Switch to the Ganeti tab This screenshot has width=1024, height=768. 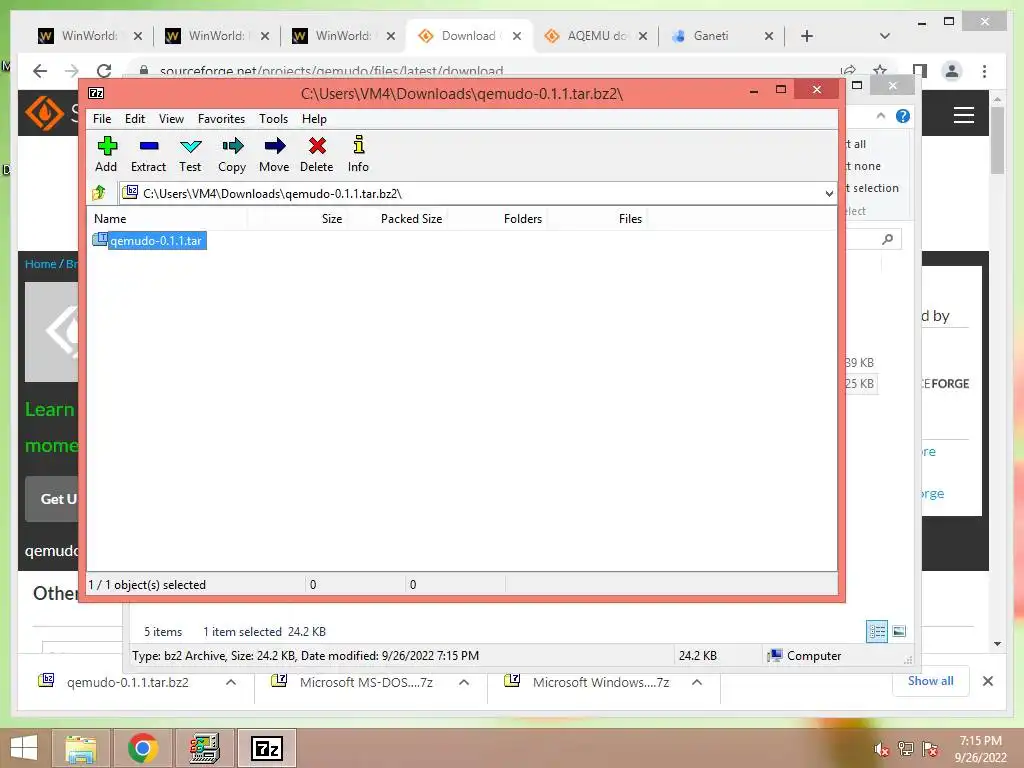722,36
